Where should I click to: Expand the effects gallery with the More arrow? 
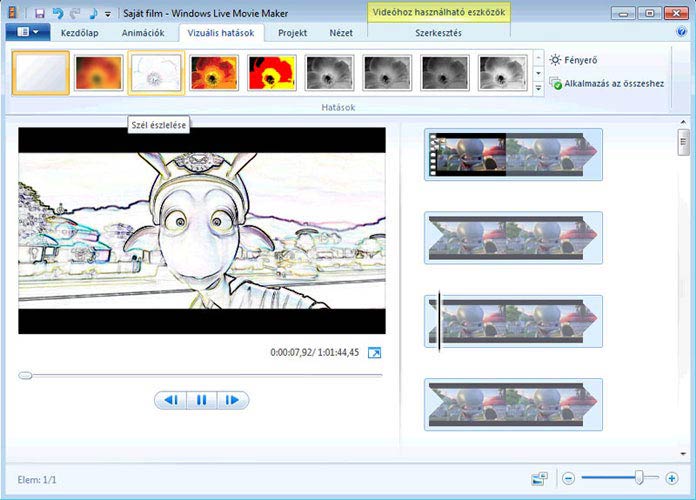coord(539,89)
